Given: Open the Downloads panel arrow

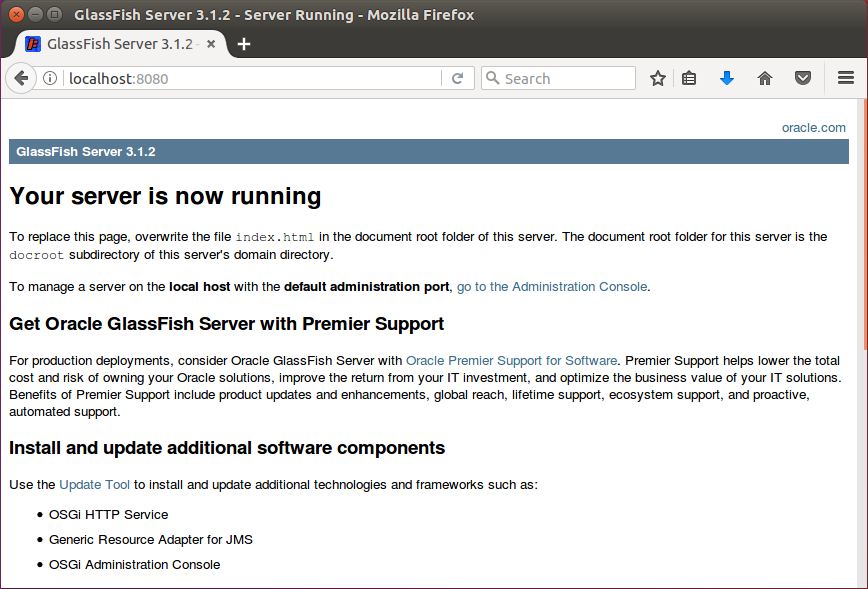Looking at the screenshot, I should click(727, 78).
